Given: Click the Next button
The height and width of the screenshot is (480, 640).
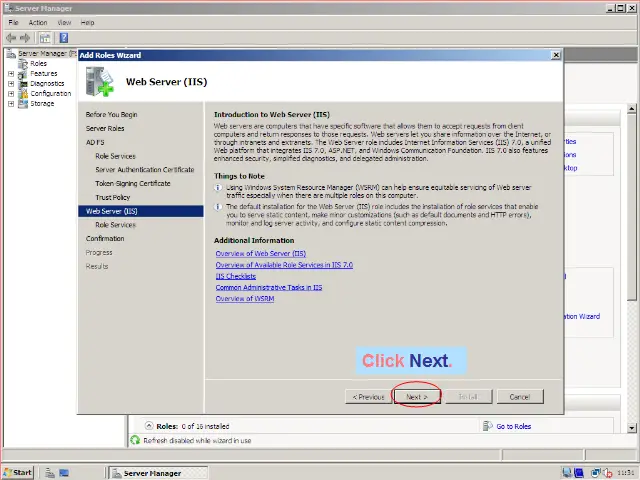Looking at the screenshot, I should click(417, 397).
